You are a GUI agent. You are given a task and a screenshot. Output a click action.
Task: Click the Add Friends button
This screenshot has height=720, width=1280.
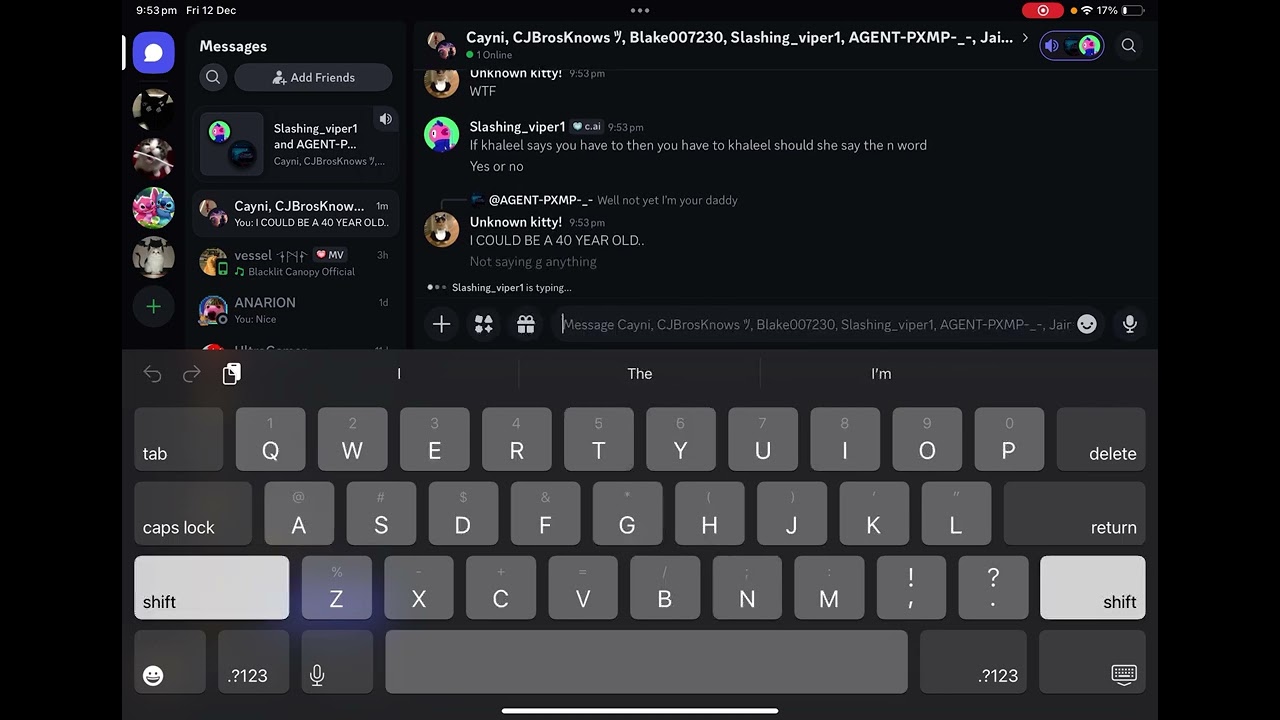[313, 77]
